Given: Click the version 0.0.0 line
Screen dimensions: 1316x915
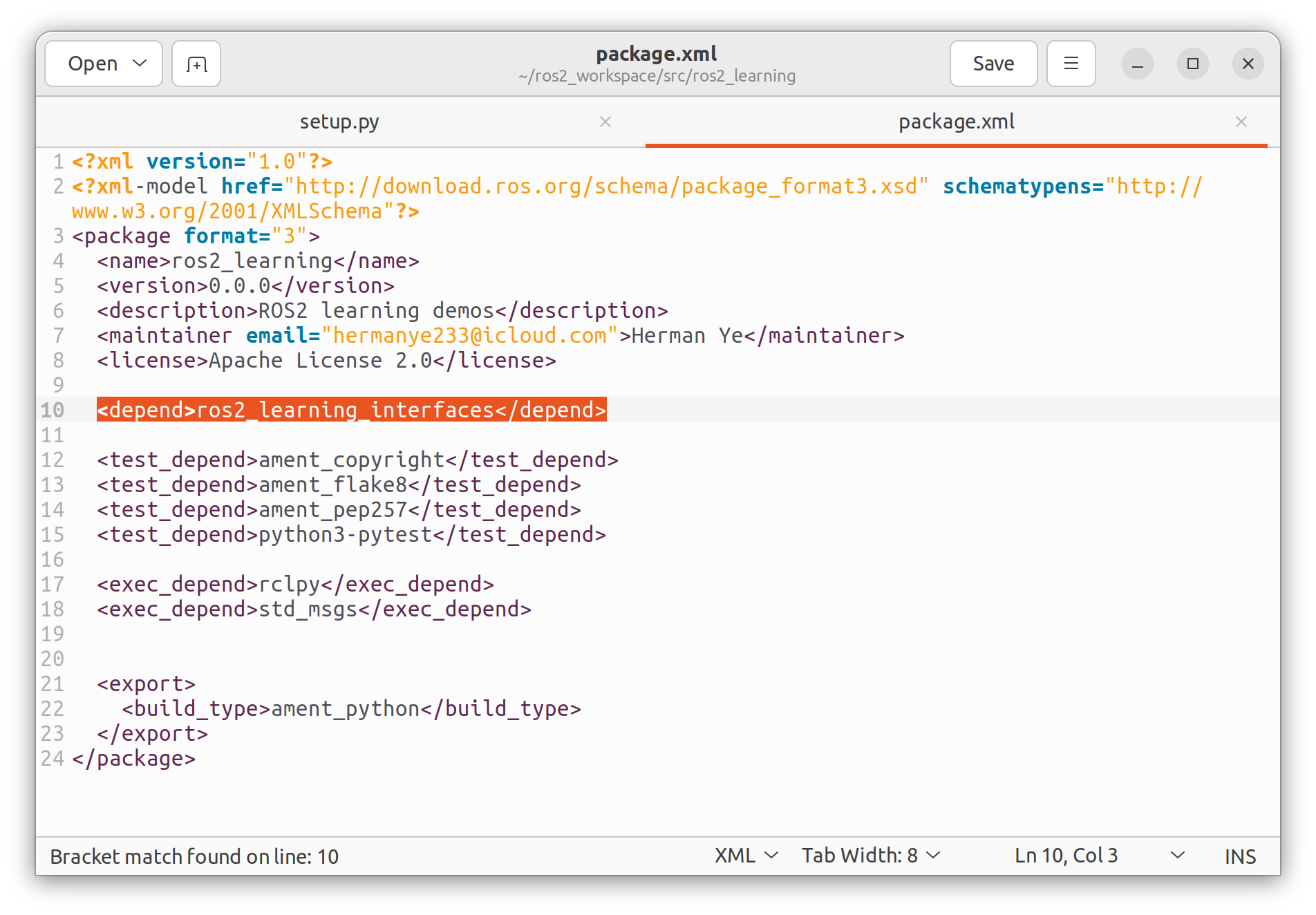Looking at the screenshot, I should [245, 285].
